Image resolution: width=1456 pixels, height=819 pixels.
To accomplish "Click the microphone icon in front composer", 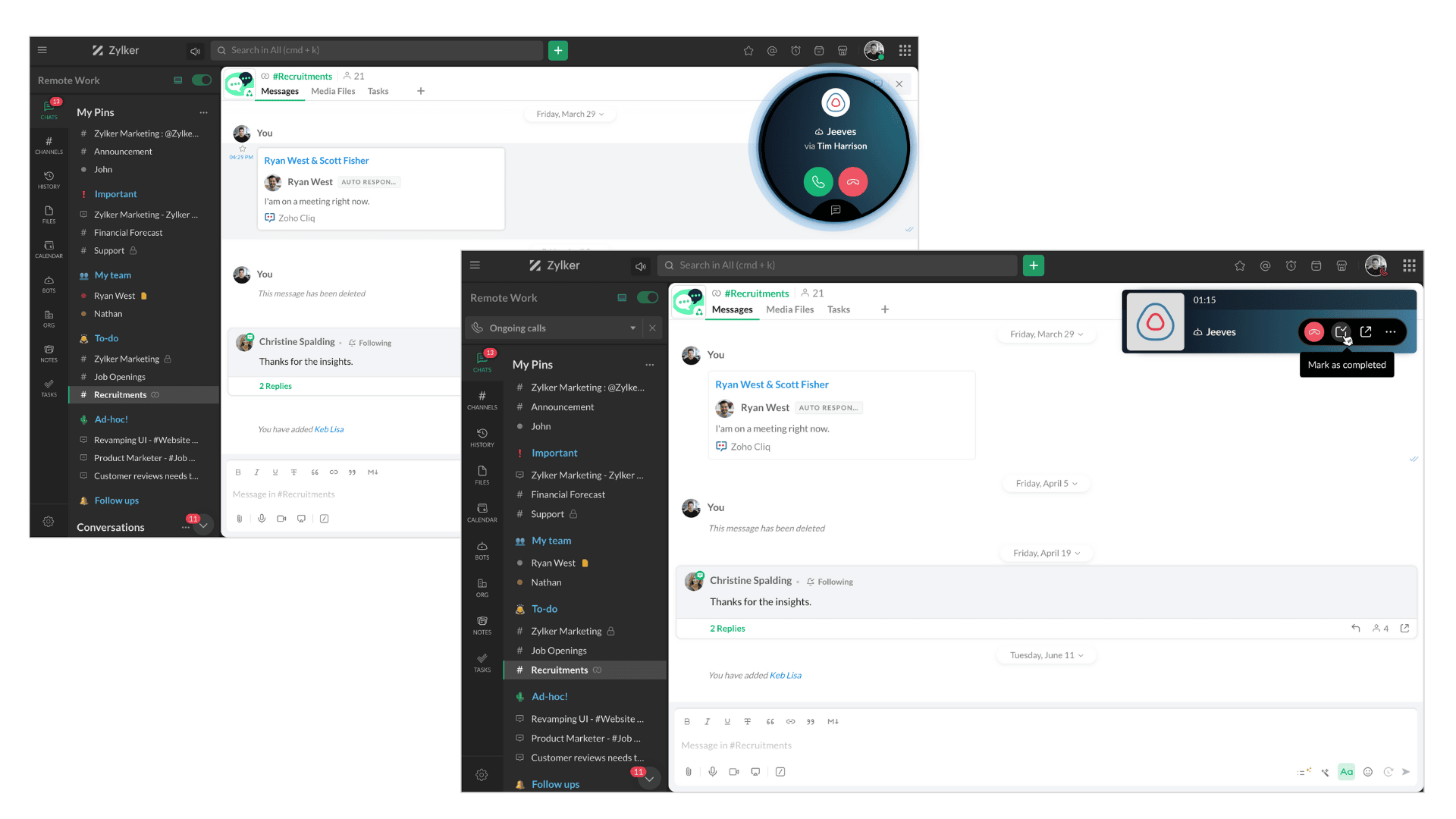I will click(x=712, y=771).
